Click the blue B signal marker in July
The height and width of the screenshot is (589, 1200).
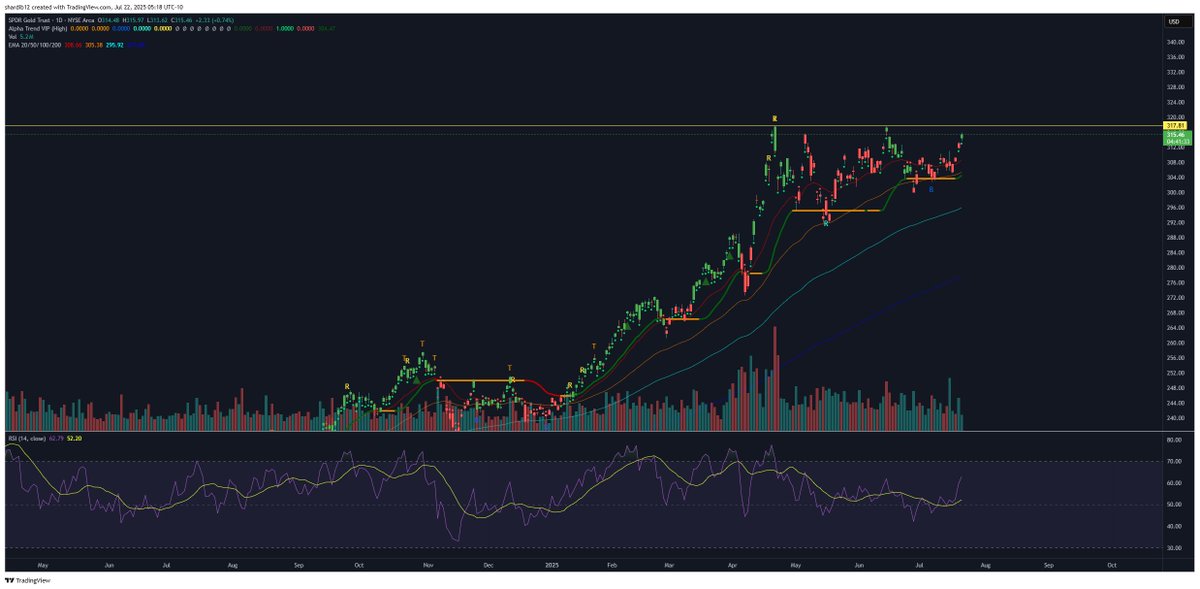pos(931,189)
